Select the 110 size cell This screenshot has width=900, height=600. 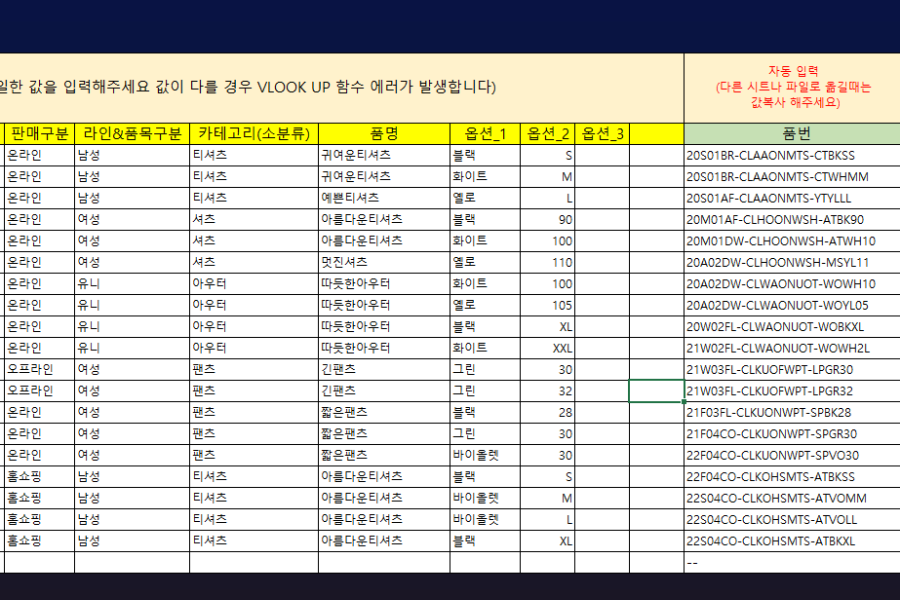pos(548,262)
